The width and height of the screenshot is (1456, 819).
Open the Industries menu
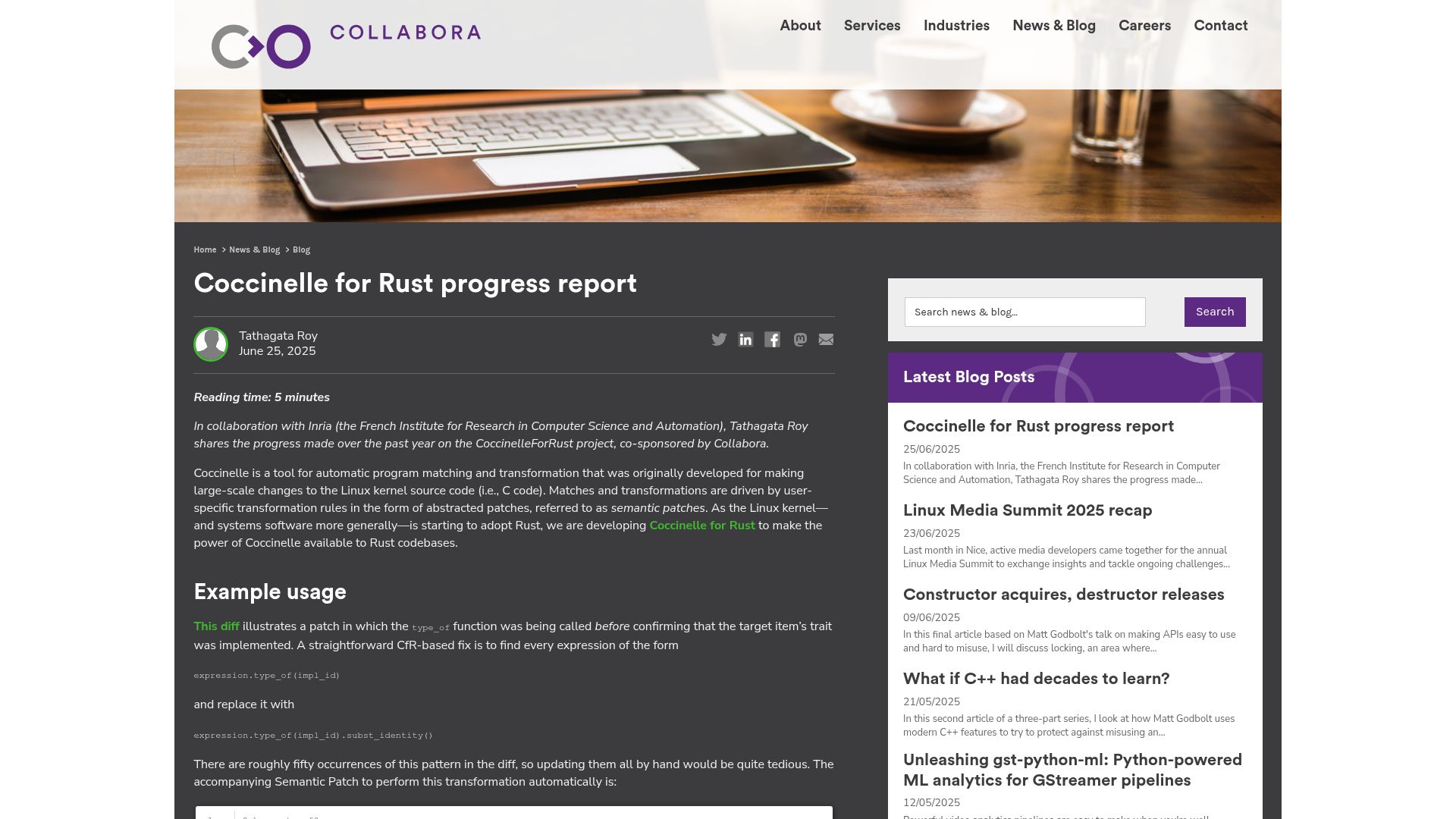coord(956,26)
